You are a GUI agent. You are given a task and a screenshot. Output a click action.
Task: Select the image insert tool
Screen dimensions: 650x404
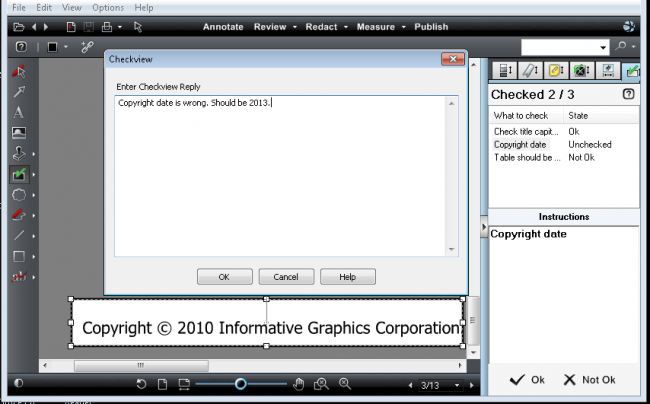click(x=19, y=133)
